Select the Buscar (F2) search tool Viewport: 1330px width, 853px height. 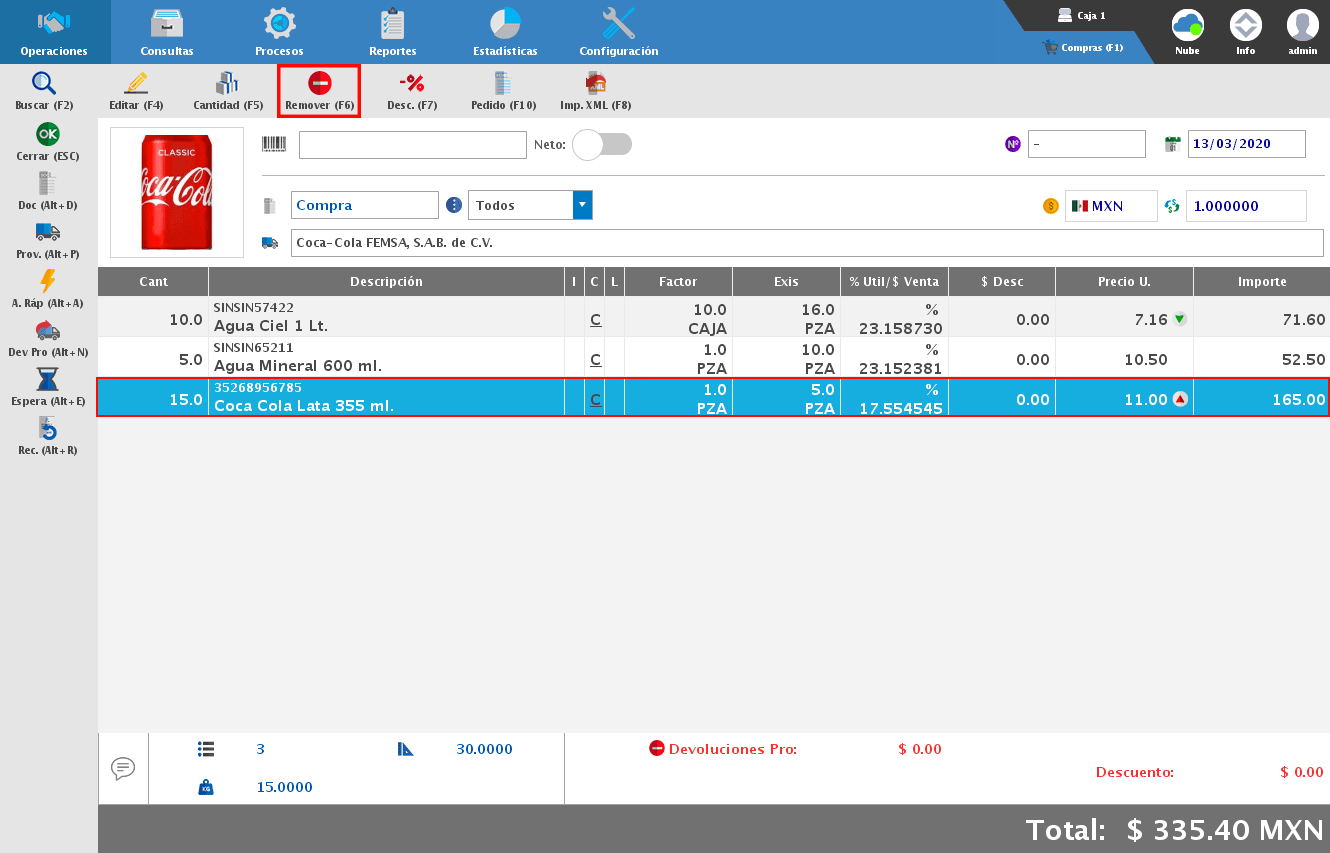coord(42,90)
